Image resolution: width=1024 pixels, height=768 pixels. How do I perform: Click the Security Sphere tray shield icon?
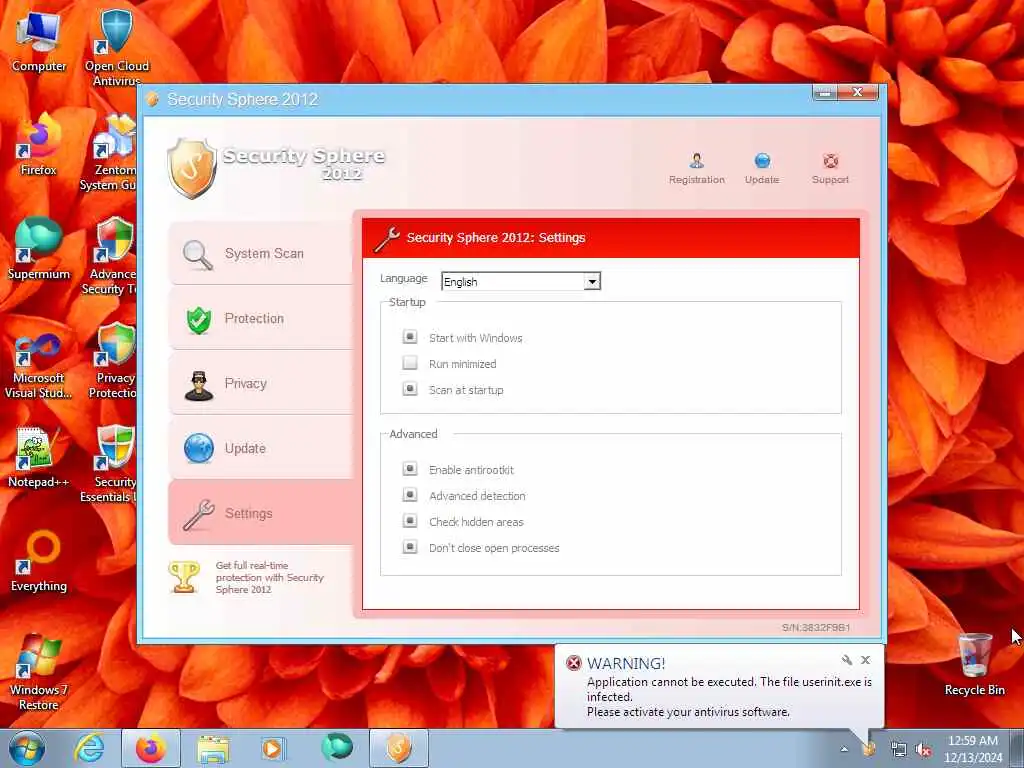[x=869, y=749]
